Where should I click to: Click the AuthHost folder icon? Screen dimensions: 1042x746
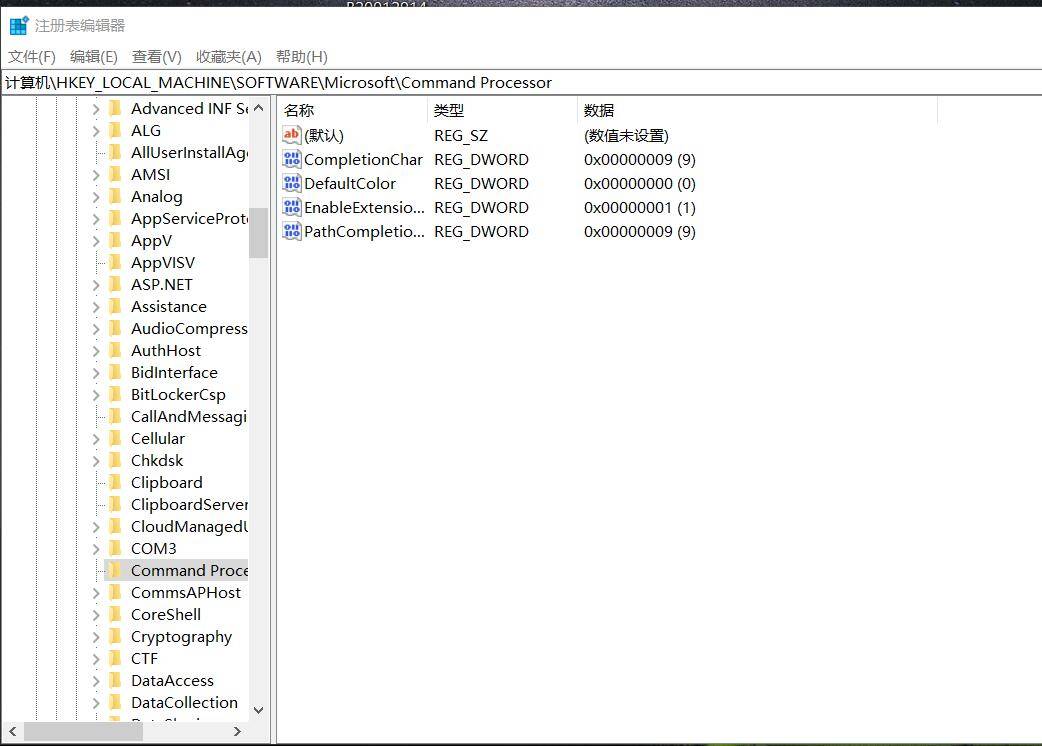(x=115, y=350)
